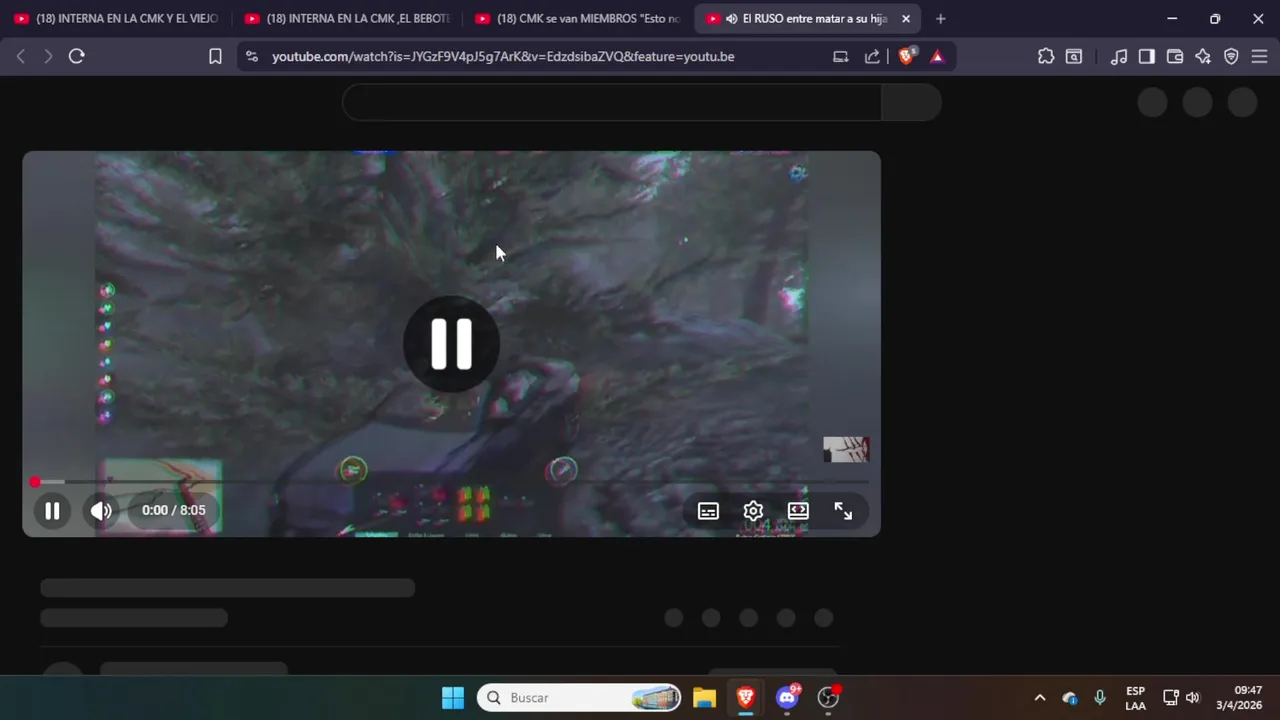Switch the player to theater mode

(x=798, y=511)
